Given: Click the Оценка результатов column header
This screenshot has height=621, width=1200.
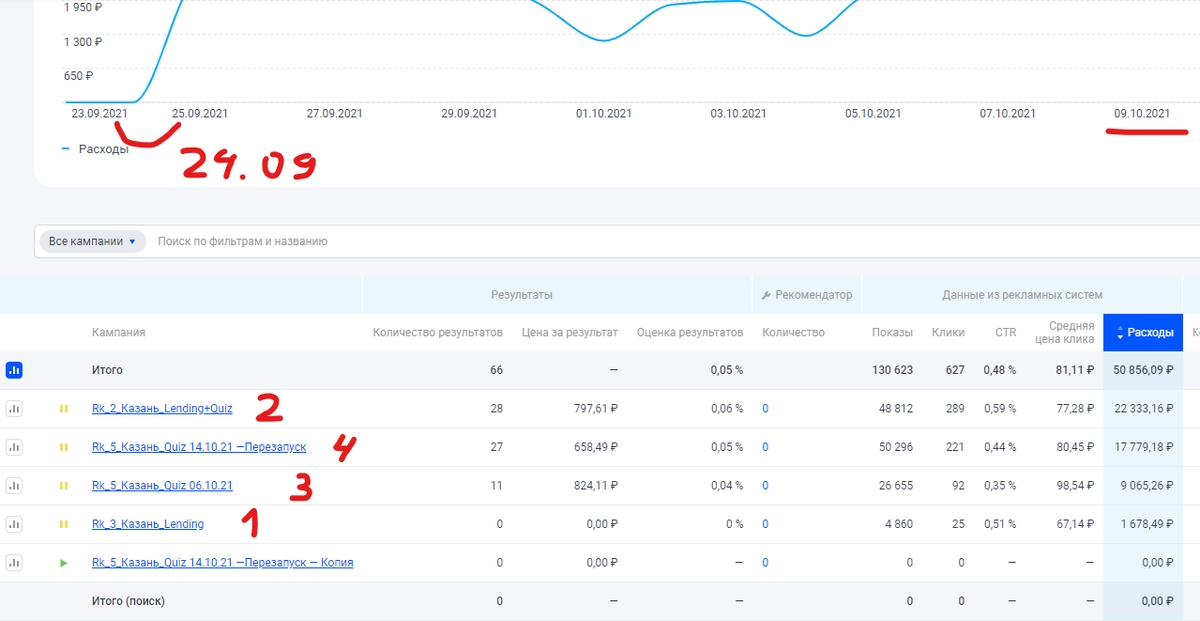Looking at the screenshot, I should coord(690,332).
